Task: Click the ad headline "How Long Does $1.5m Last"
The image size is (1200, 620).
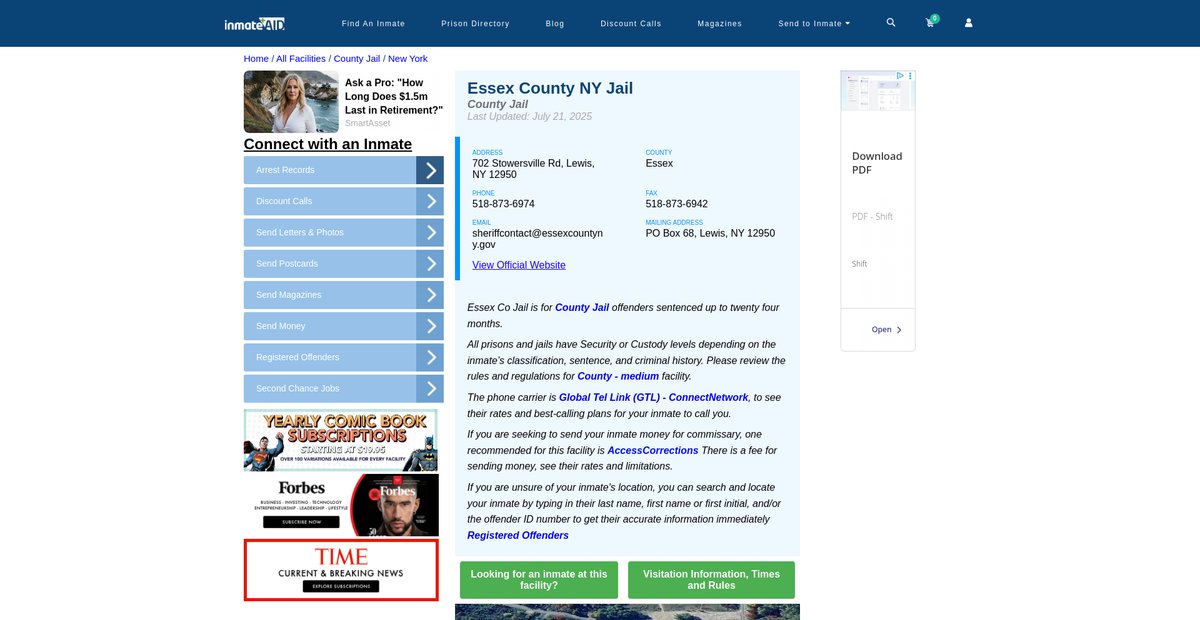Action: point(394,97)
